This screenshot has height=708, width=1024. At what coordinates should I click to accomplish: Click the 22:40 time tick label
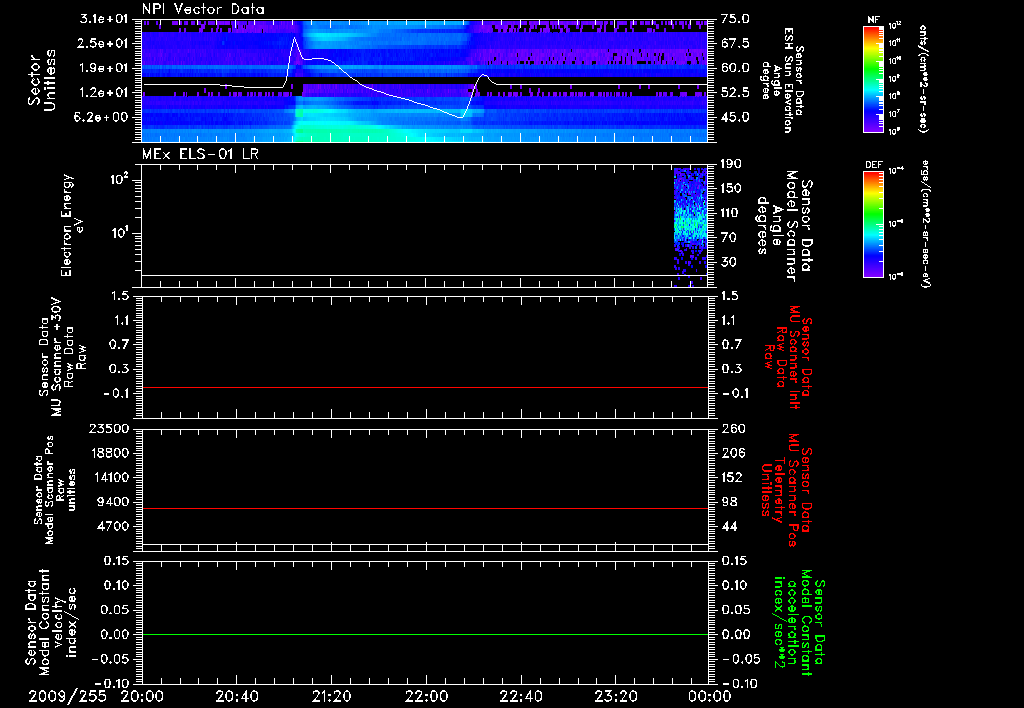coord(520,696)
